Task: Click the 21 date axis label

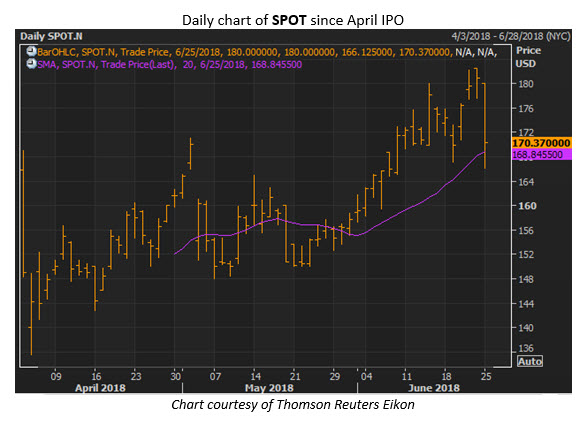Action: 295,376
